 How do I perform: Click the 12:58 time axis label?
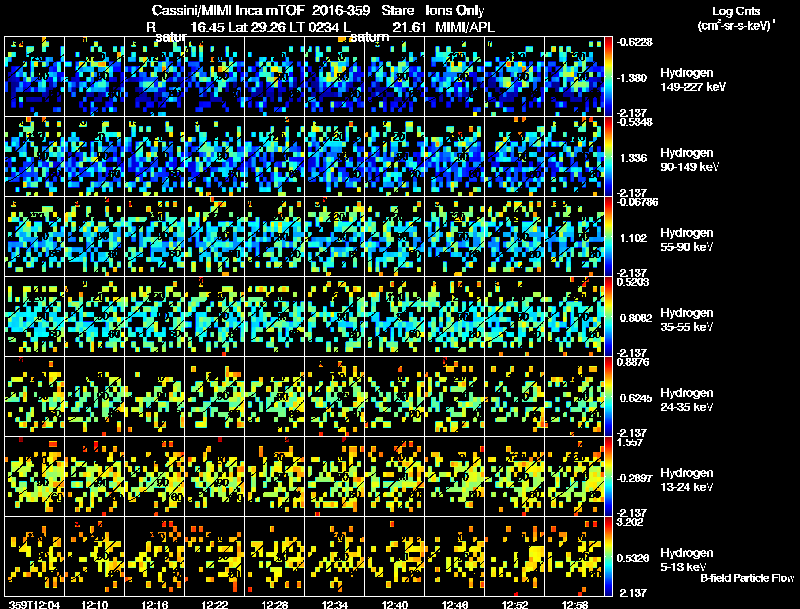(575, 604)
